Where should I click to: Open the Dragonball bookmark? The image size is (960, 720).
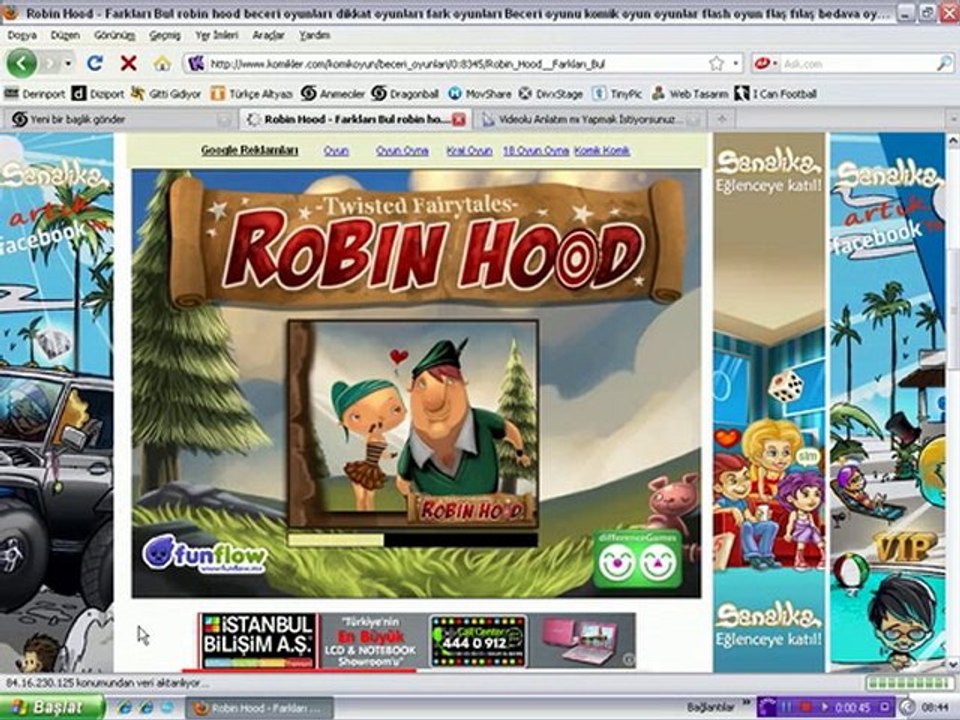pyautogui.click(x=405, y=94)
